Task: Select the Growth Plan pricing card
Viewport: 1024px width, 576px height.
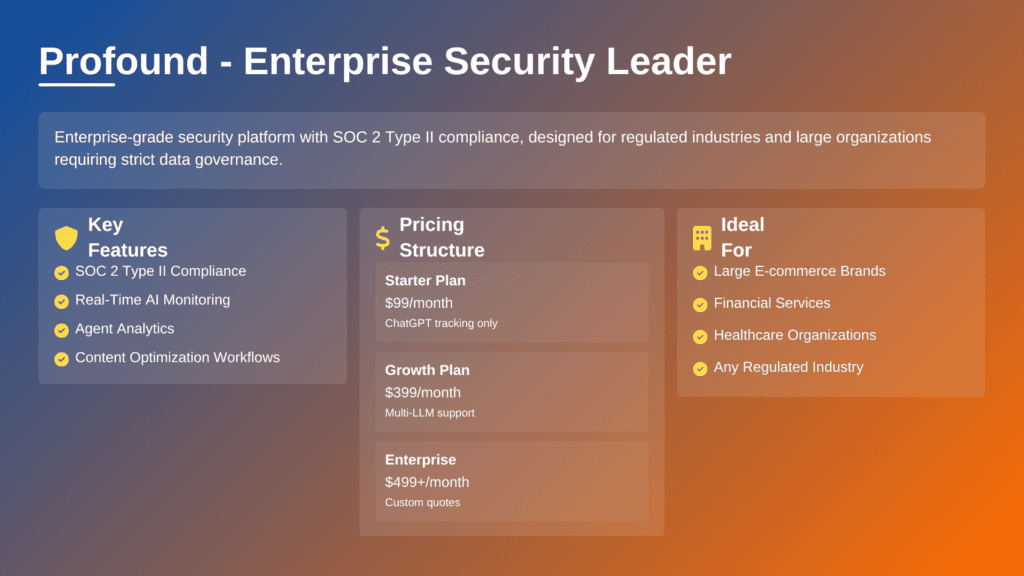Action: 512,391
